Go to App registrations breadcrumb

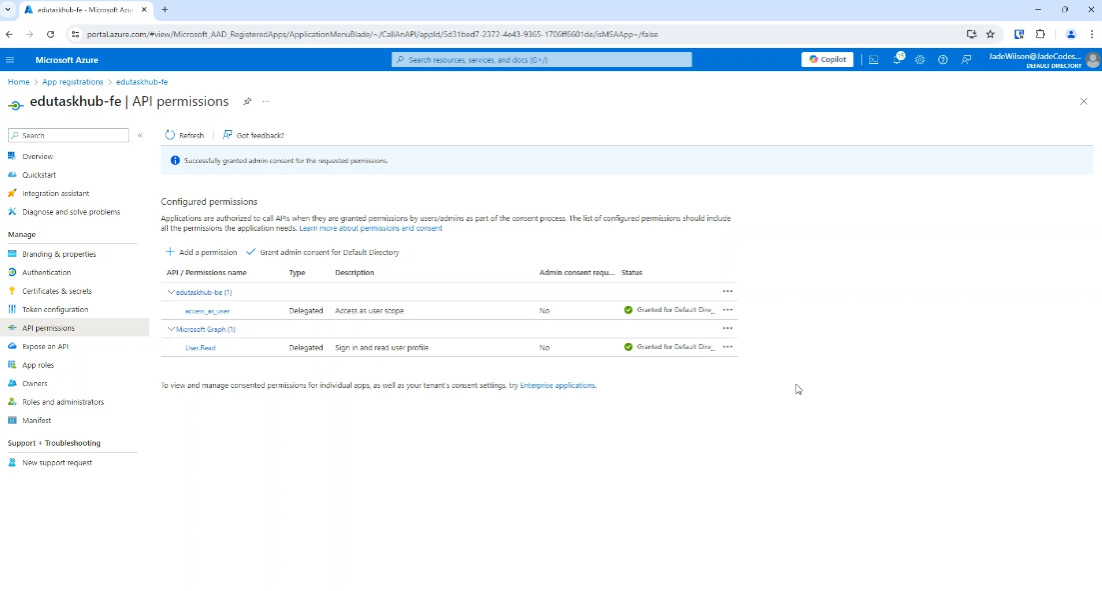pos(72,82)
